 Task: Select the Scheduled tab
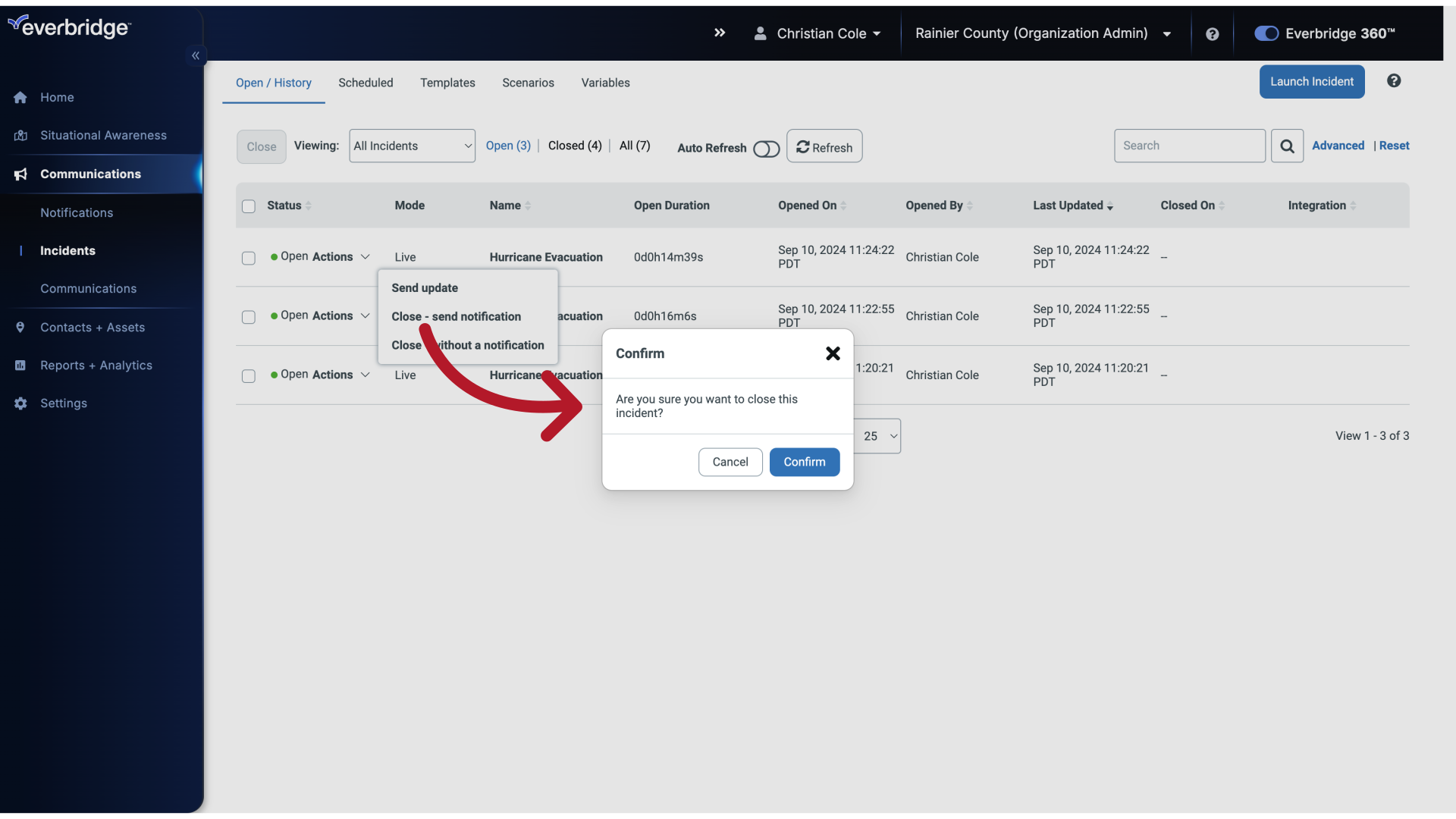click(x=365, y=81)
